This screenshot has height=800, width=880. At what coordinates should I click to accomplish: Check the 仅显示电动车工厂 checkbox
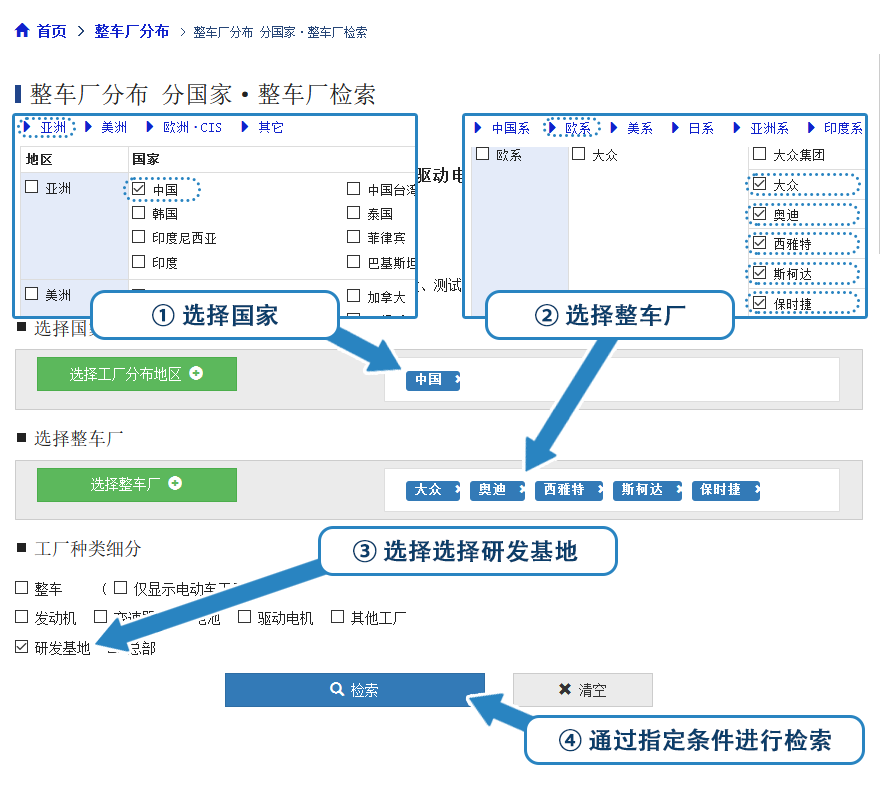point(120,588)
